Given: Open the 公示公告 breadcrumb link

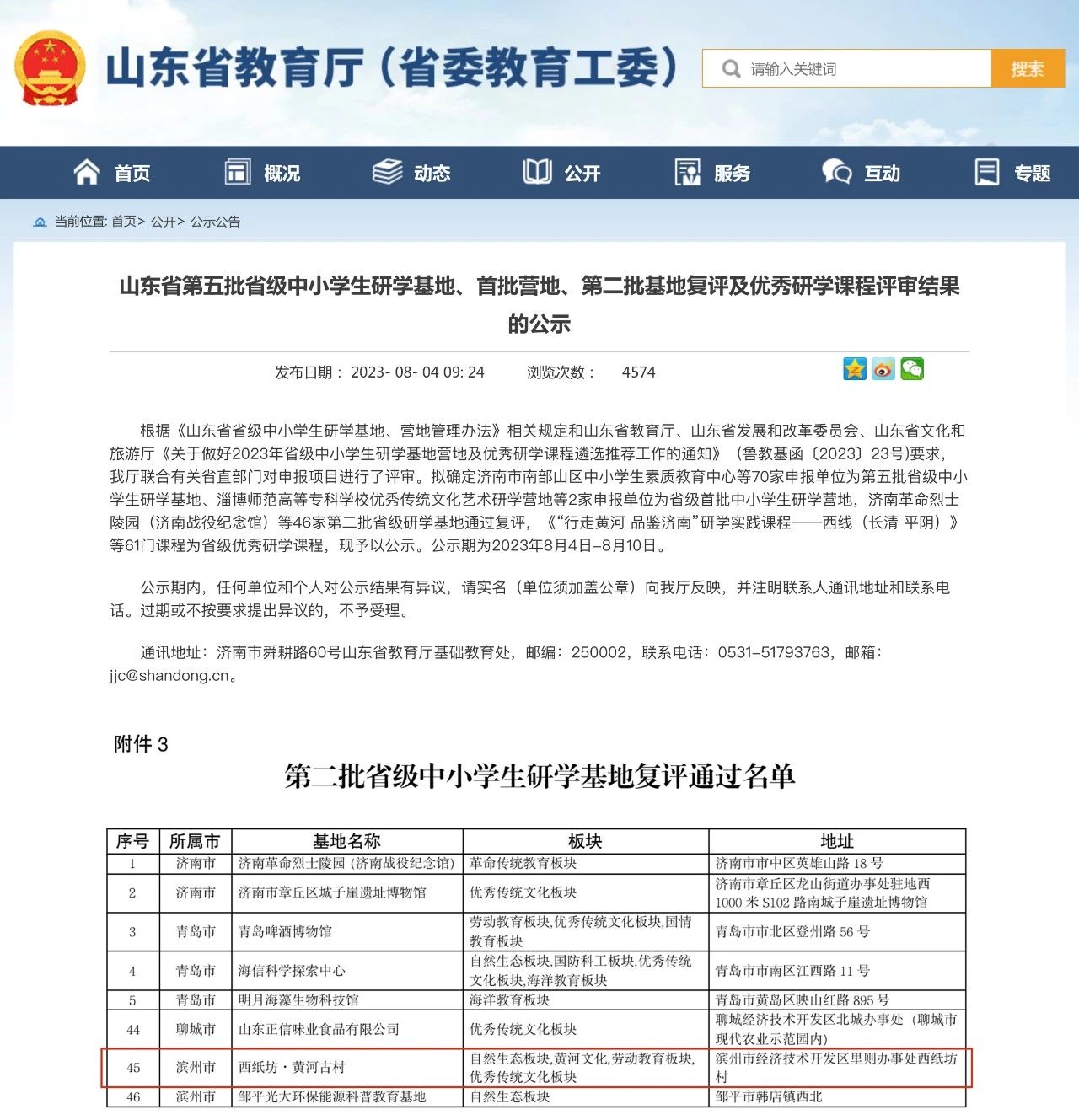Looking at the screenshot, I should (x=215, y=222).
